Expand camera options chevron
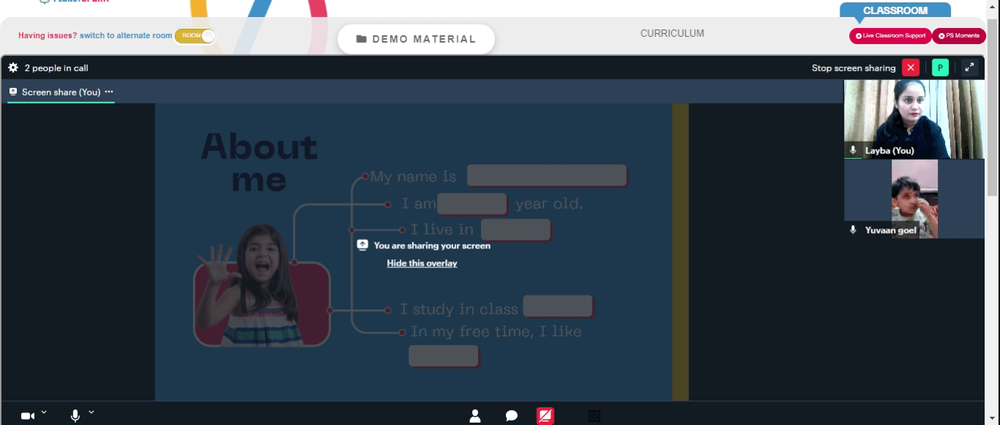 [44, 412]
